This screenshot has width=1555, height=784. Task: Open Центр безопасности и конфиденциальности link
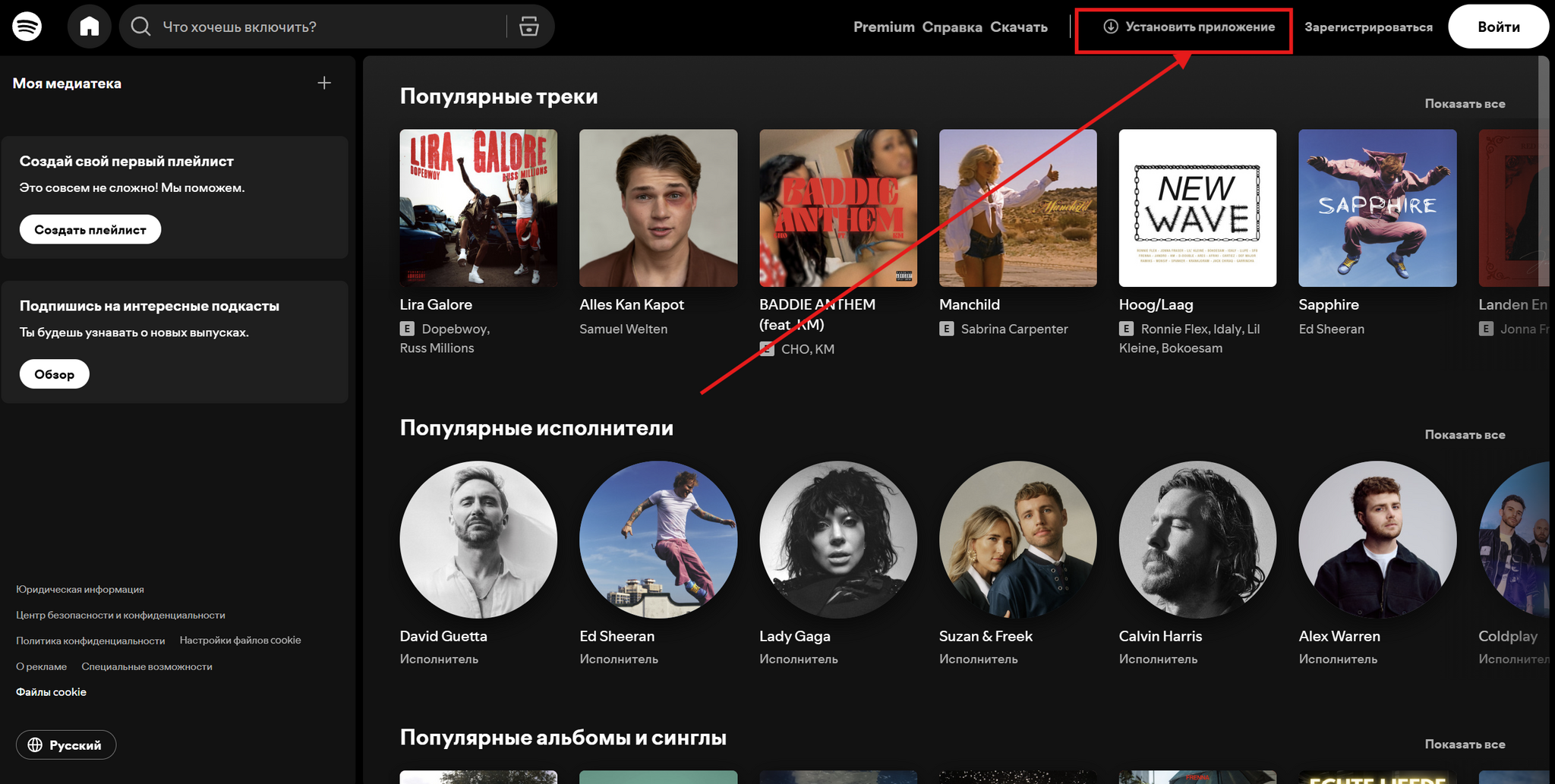pos(121,615)
